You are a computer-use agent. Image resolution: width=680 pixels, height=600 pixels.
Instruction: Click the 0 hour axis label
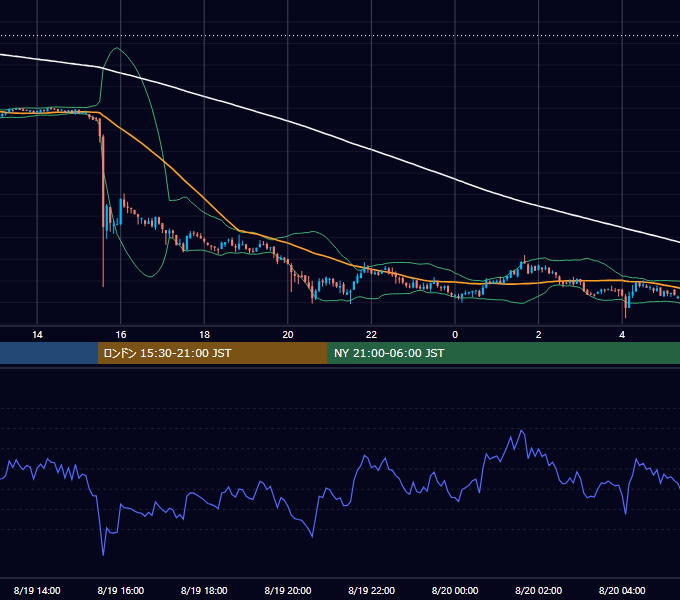[x=455, y=335]
